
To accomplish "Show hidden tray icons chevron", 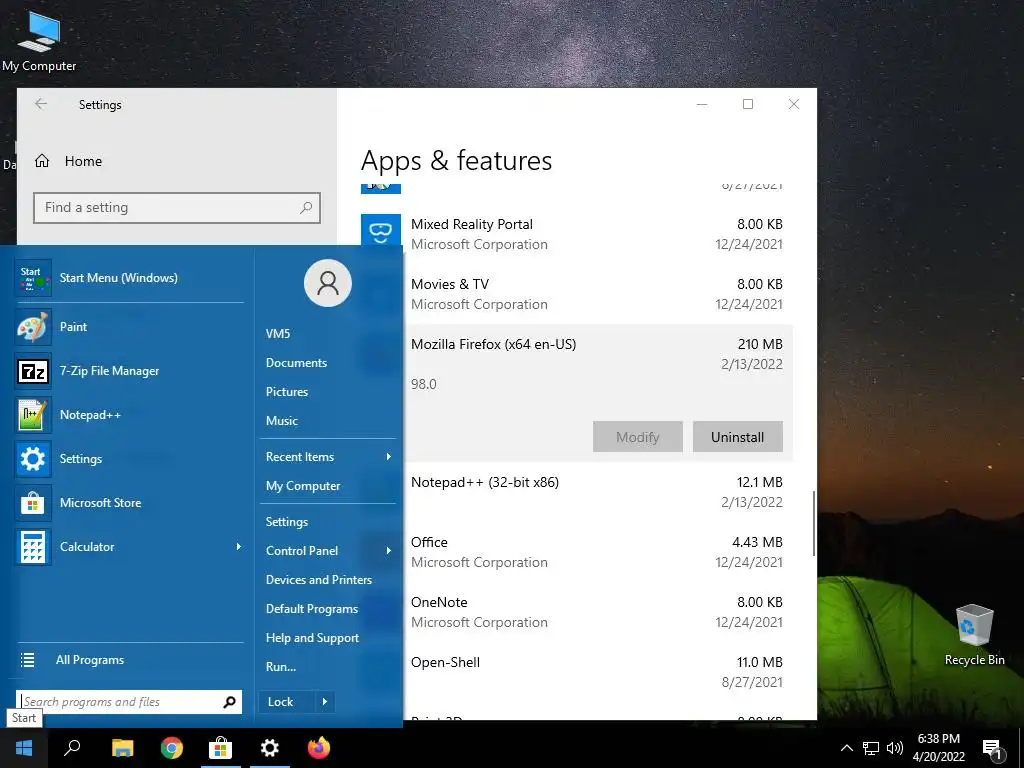I will tap(846, 748).
